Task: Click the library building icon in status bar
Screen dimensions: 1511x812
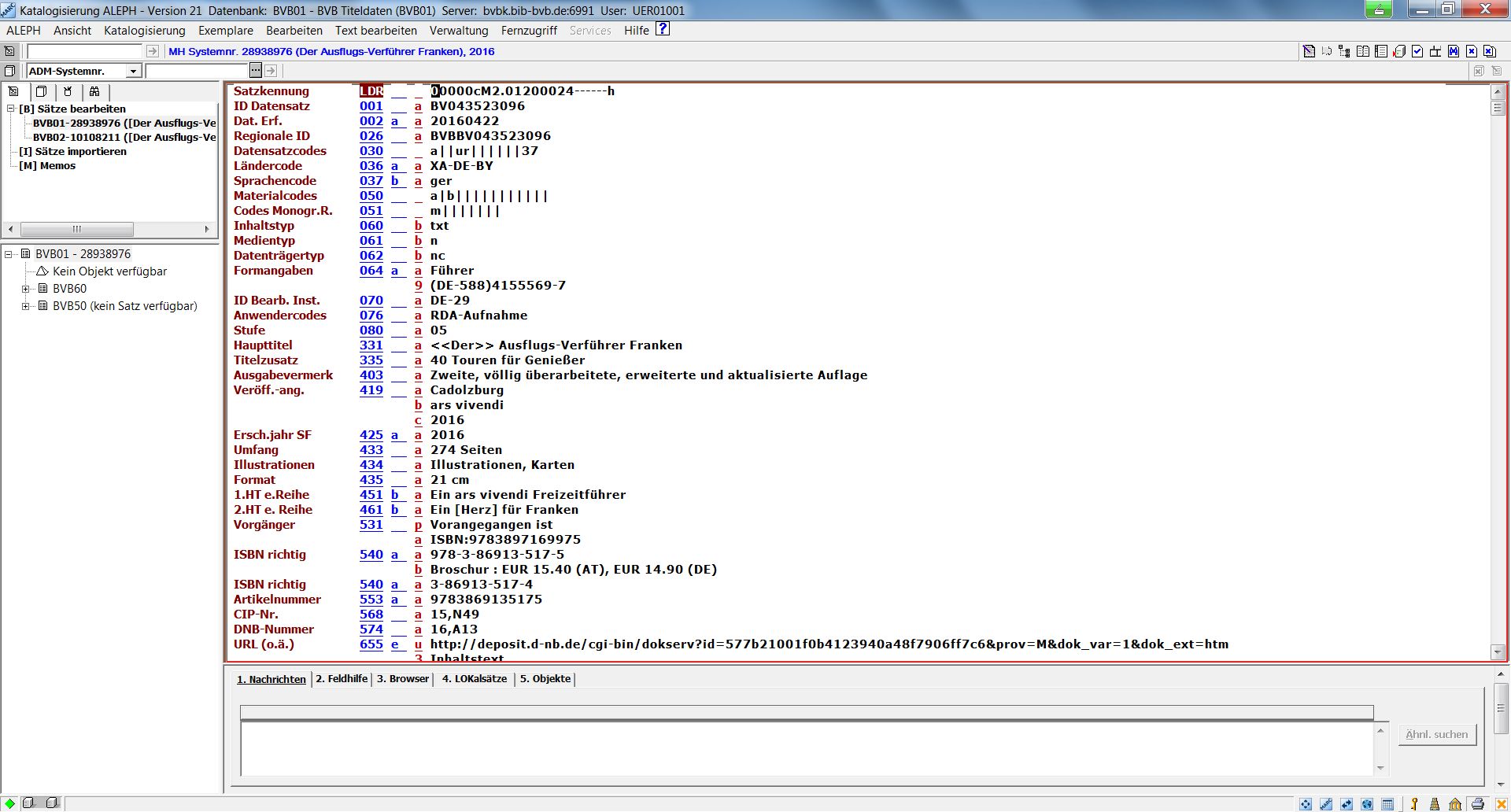Action: coord(1455,803)
